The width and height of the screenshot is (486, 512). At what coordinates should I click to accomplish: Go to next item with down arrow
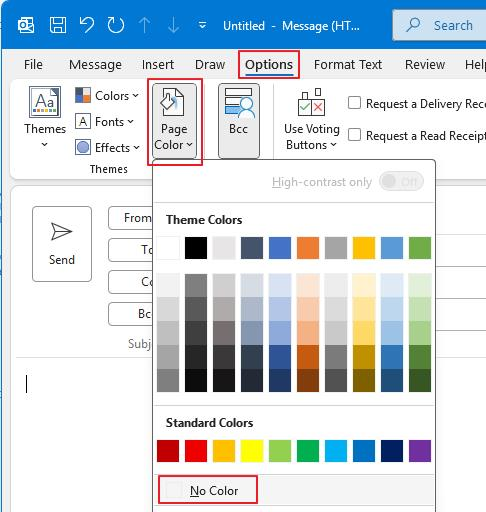[x=173, y=25]
